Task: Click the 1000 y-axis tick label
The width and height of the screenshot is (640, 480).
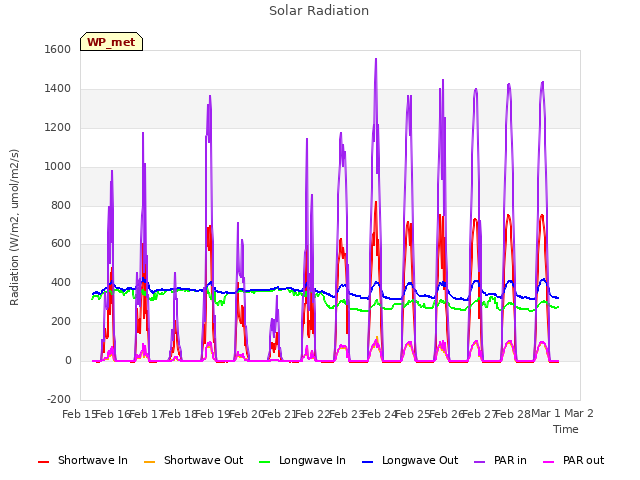Action: (x=58, y=167)
